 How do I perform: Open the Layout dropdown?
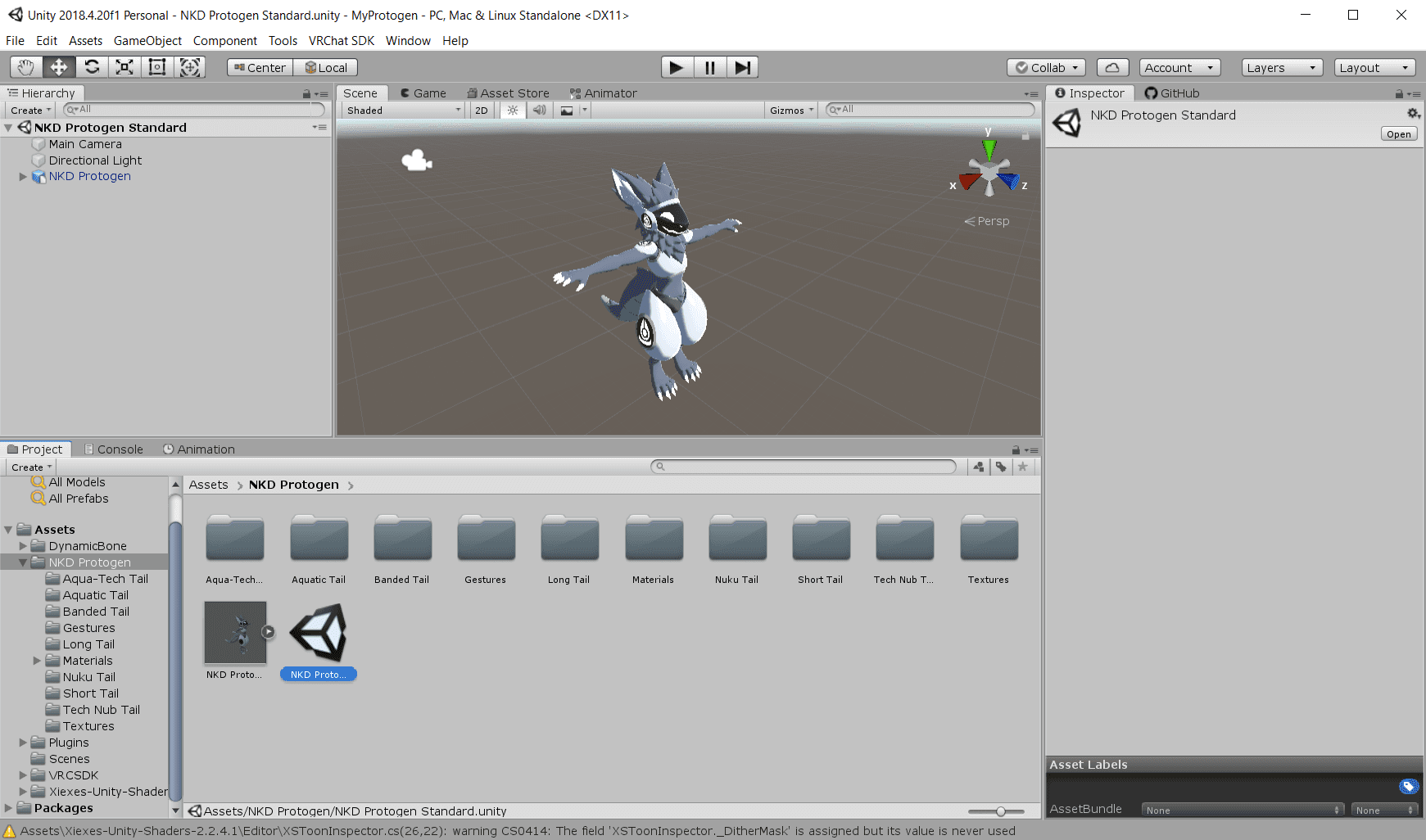1375,68
